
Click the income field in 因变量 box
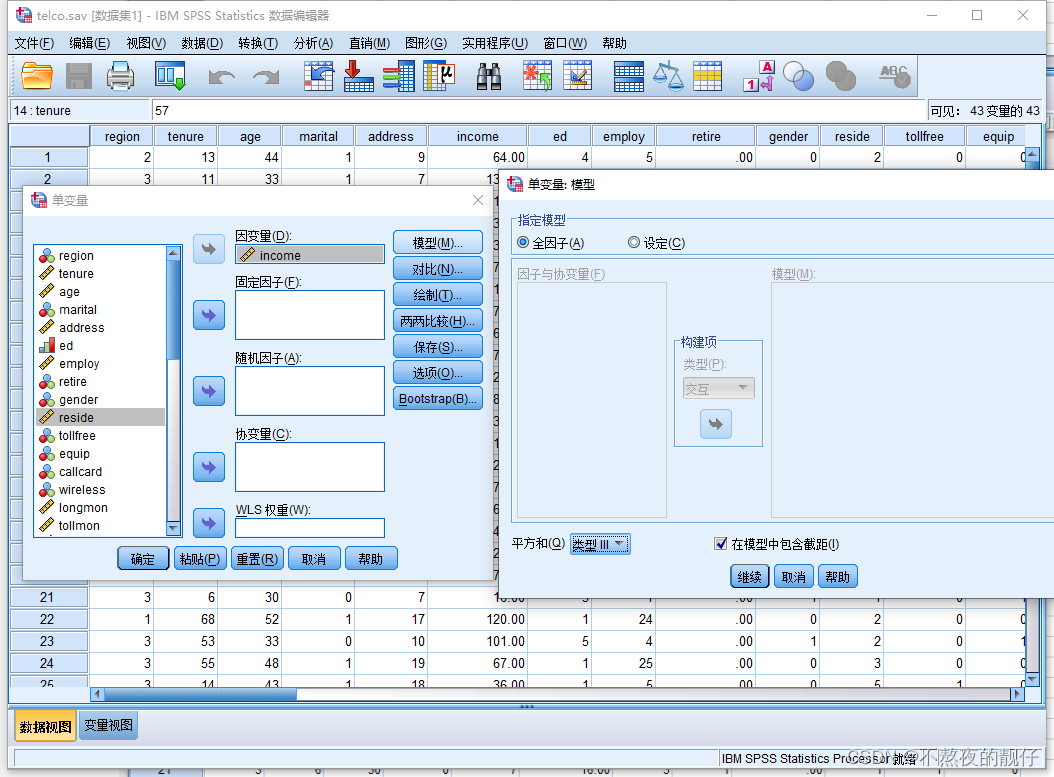click(x=310, y=255)
